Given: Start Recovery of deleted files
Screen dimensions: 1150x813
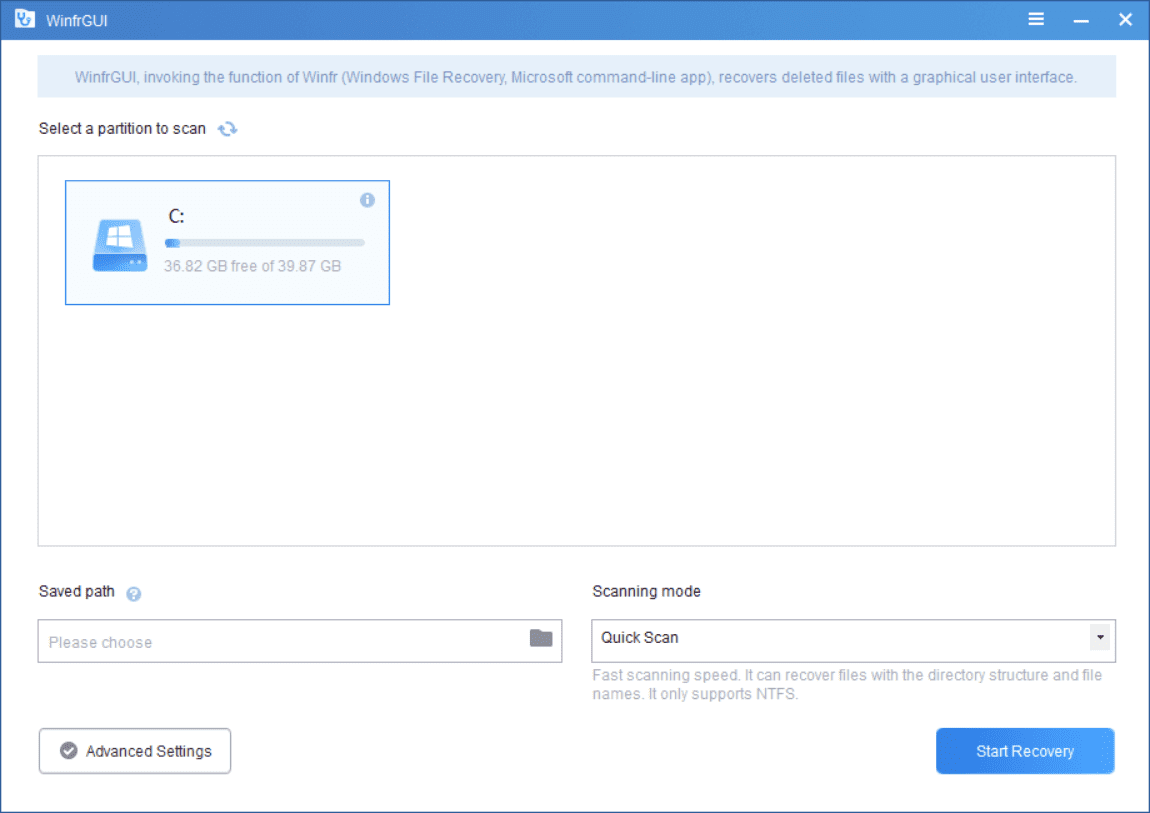Looking at the screenshot, I should pos(1025,751).
